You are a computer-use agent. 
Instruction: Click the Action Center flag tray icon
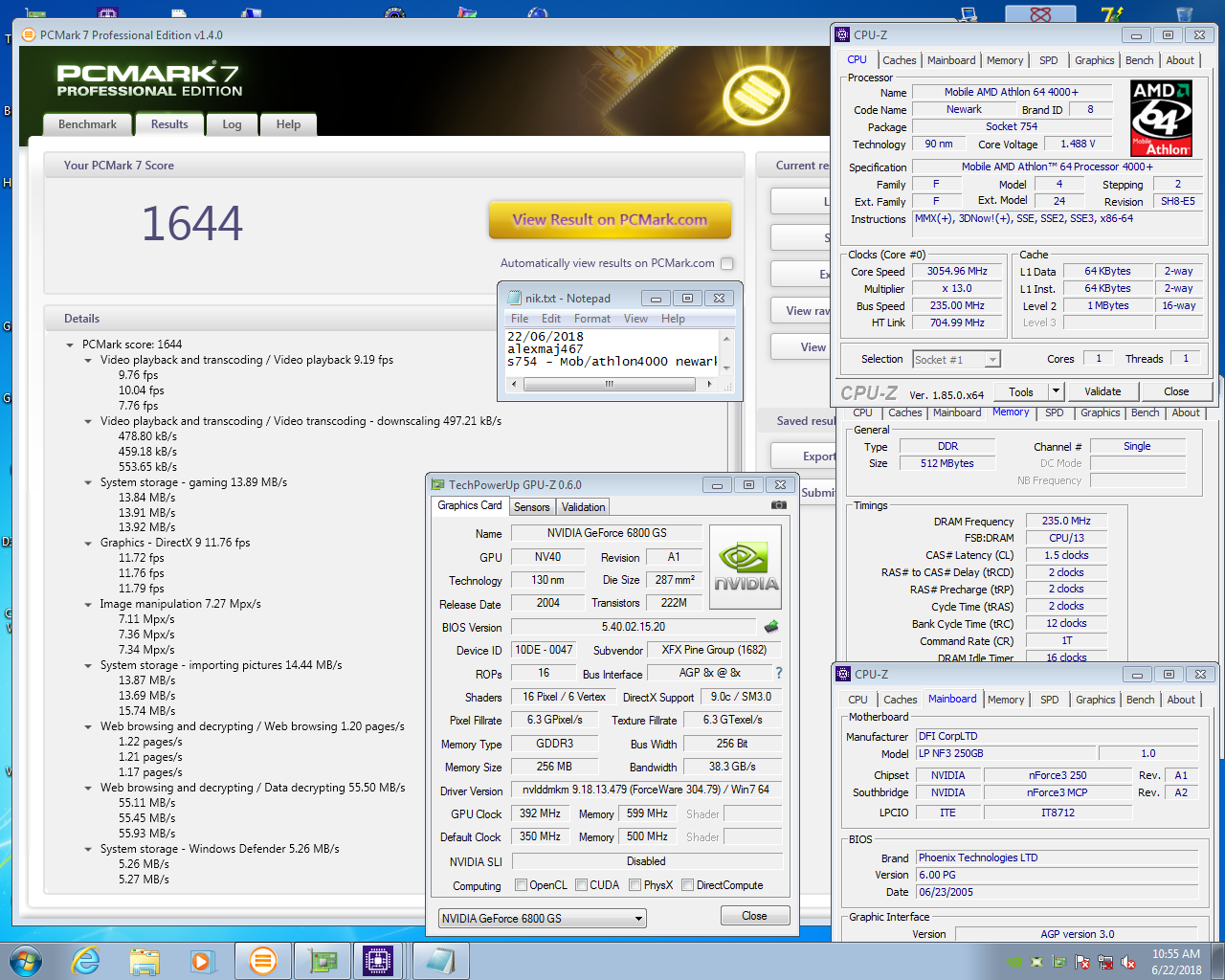click(x=1082, y=962)
